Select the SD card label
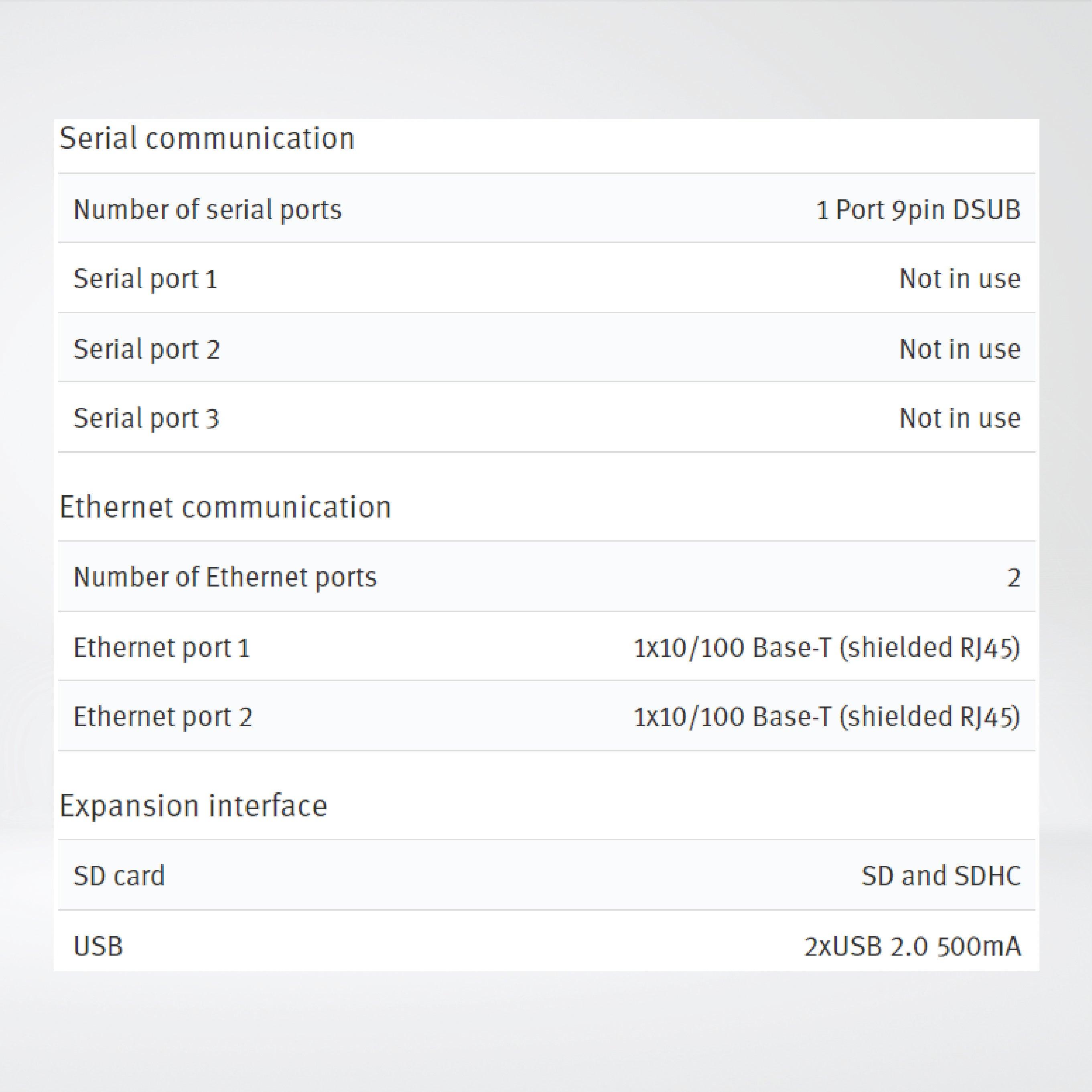The width and height of the screenshot is (1092, 1092). [x=119, y=876]
